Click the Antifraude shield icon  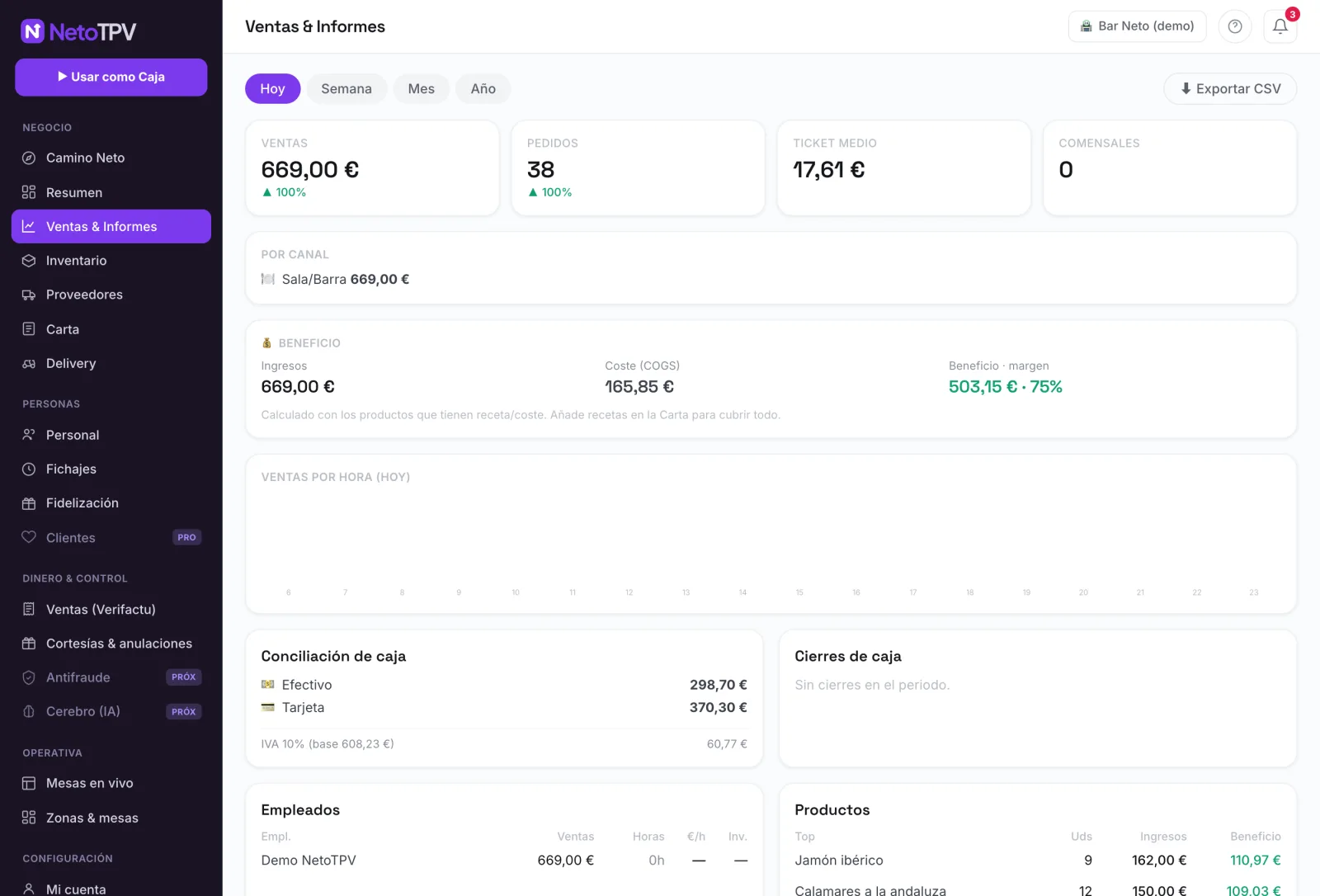[x=29, y=677]
